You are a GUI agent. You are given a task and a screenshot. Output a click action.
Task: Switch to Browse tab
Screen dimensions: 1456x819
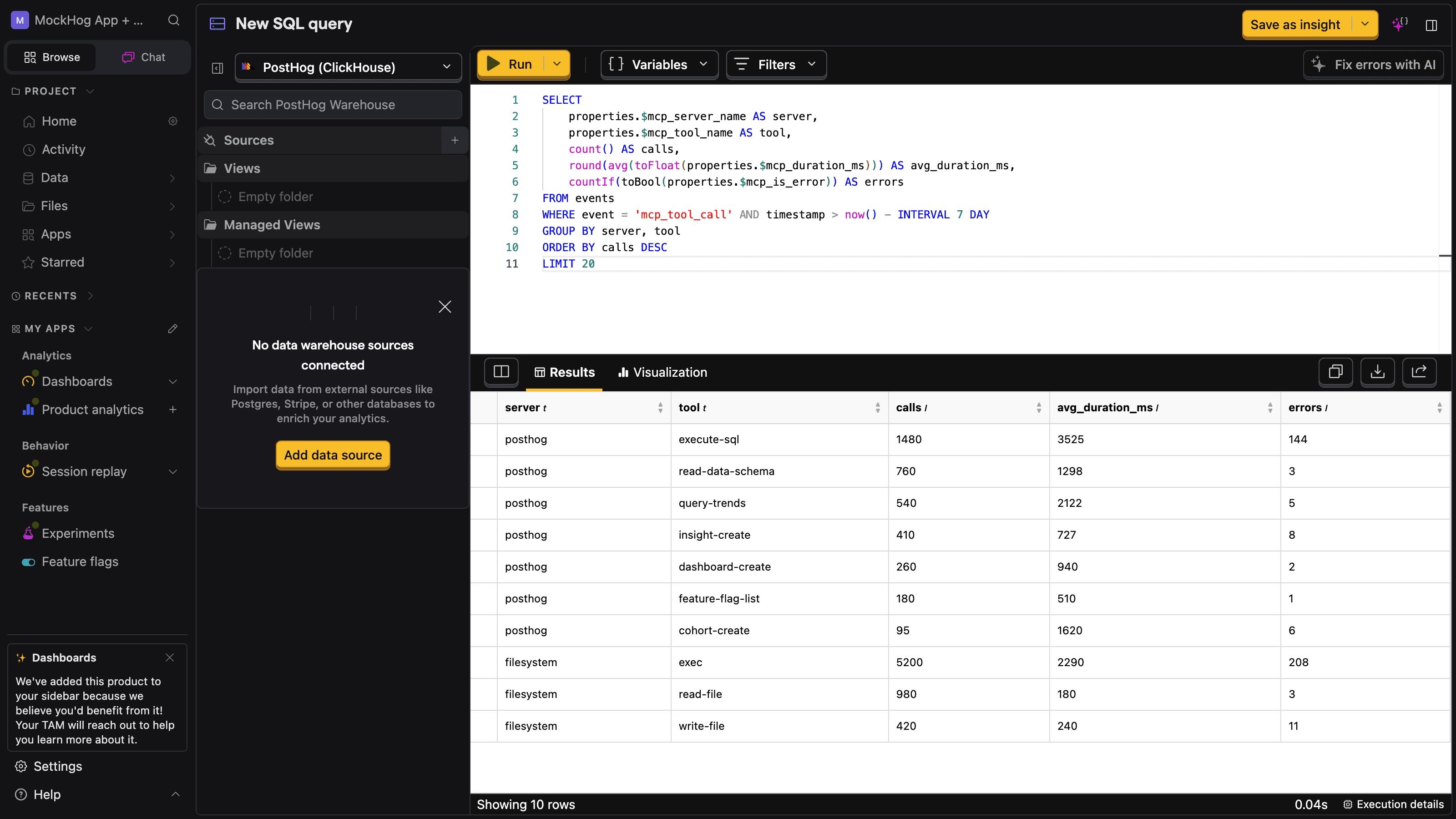pyautogui.click(x=52, y=57)
